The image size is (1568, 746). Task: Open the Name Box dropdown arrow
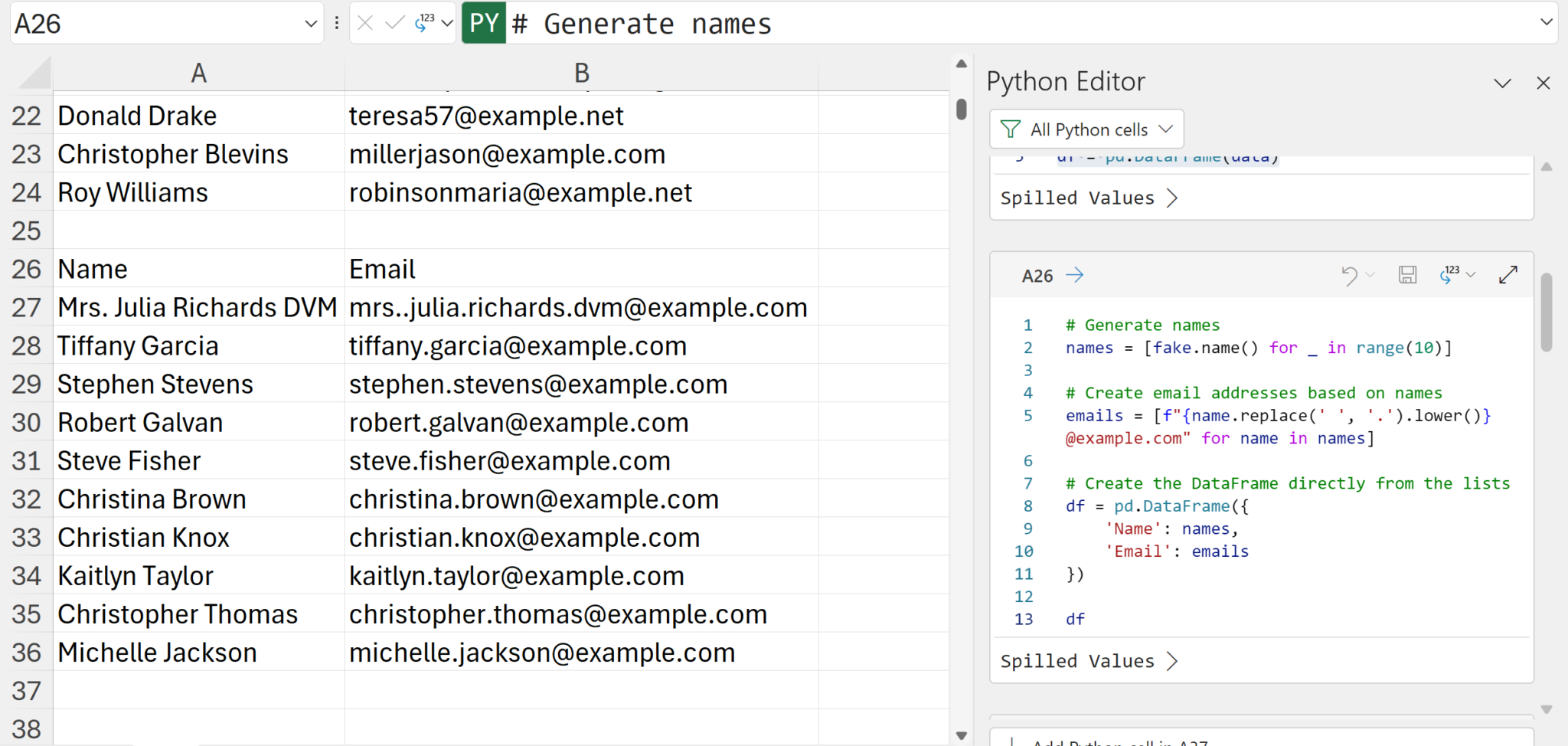[x=311, y=24]
